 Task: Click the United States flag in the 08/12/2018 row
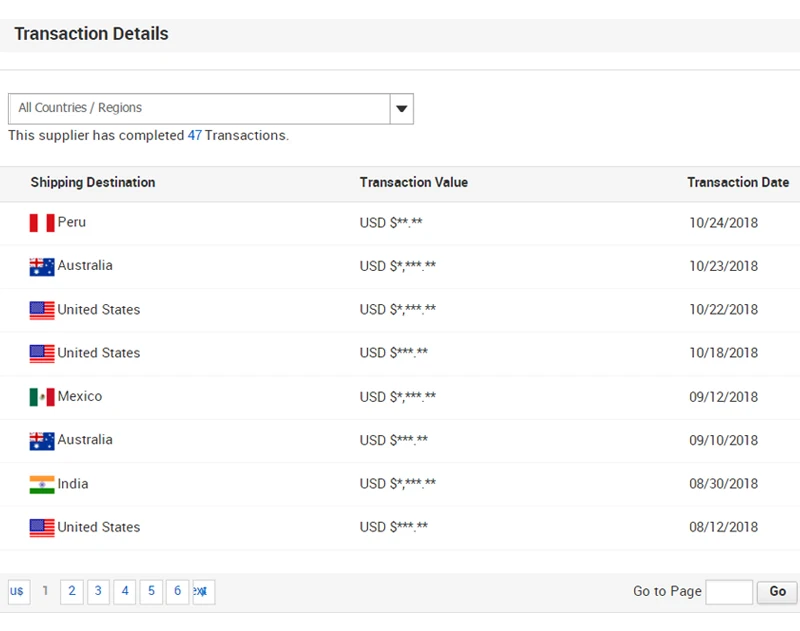[x=42, y=528]
